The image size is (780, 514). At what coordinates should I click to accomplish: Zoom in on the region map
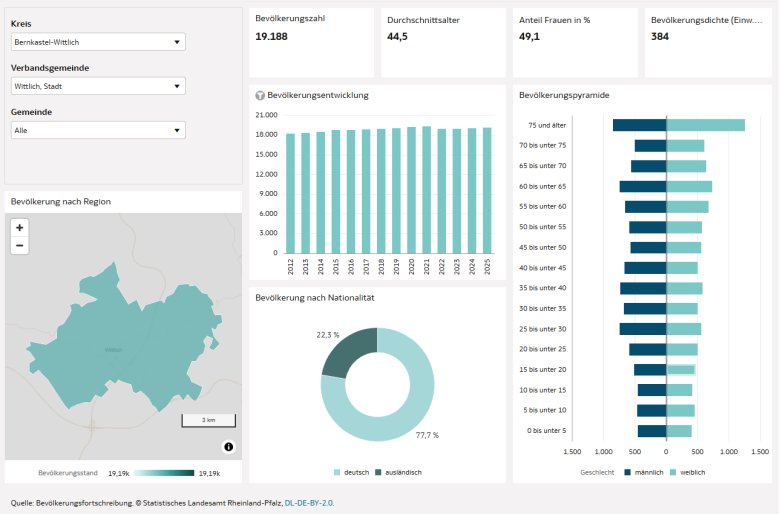click(x=20, y=228)
